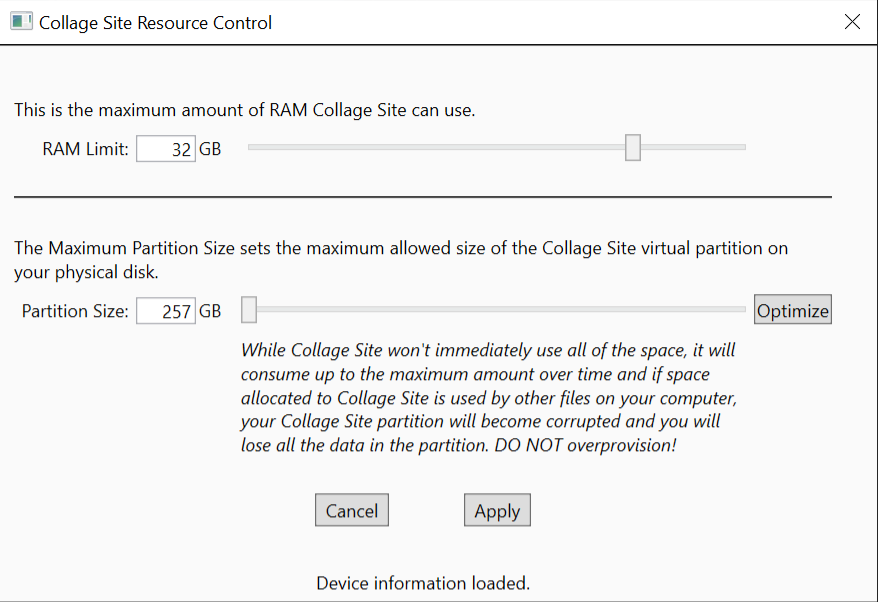Click the Collage Site app icon in title bar
The height and width of the screenshot is (602, 878).
21,22
